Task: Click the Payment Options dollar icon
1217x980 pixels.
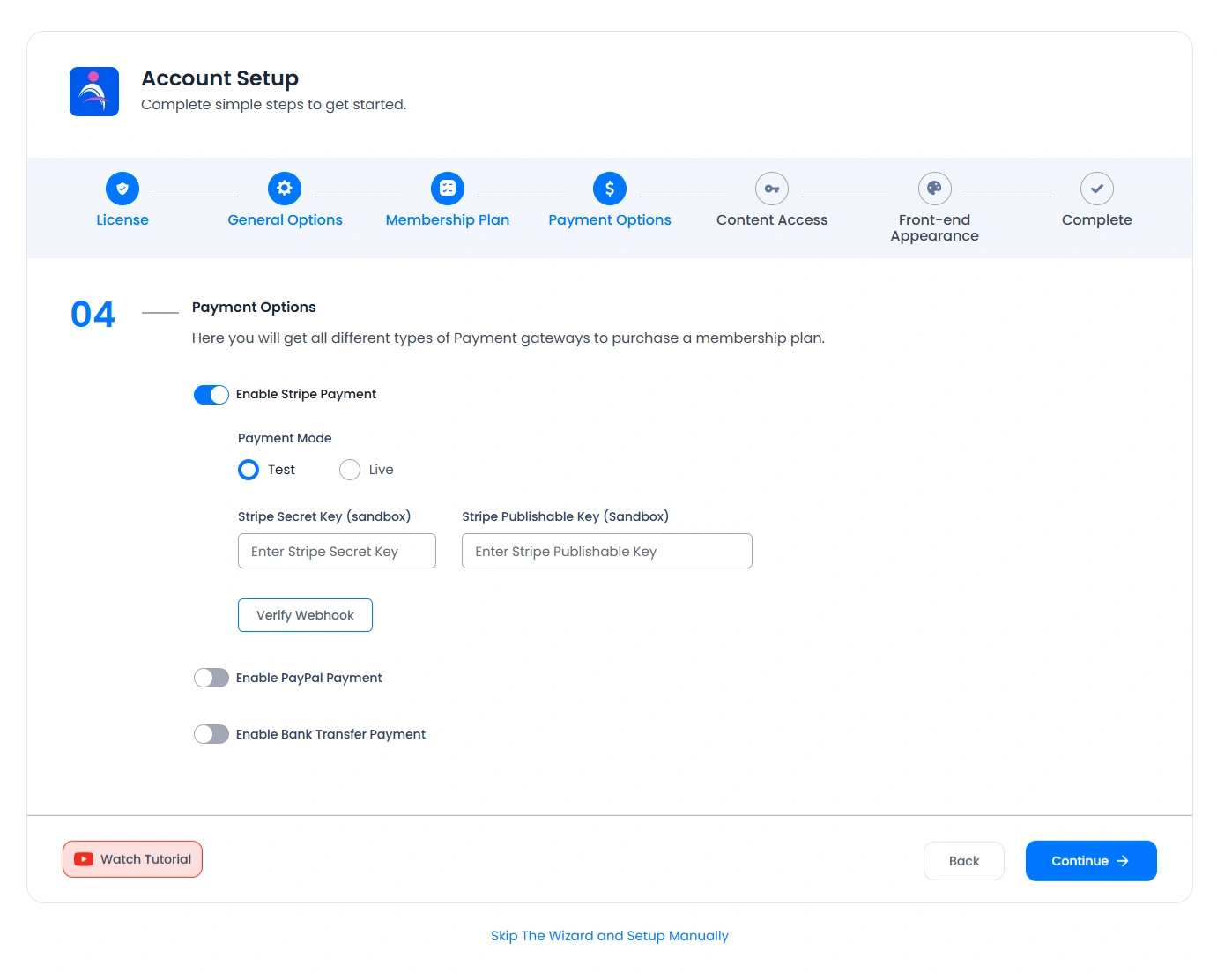Action: point(609,188)
